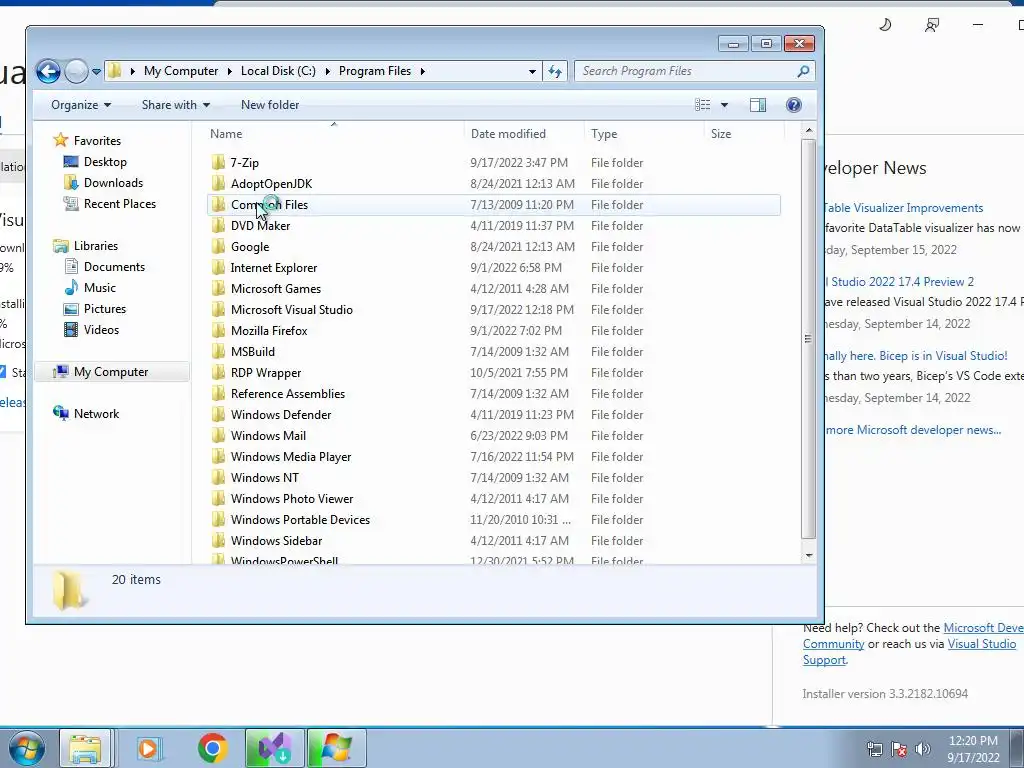Click the file list scroll down arrow
Image resolution: width=1024 pixels, height=768 pixels.
(x=808, y=556)
